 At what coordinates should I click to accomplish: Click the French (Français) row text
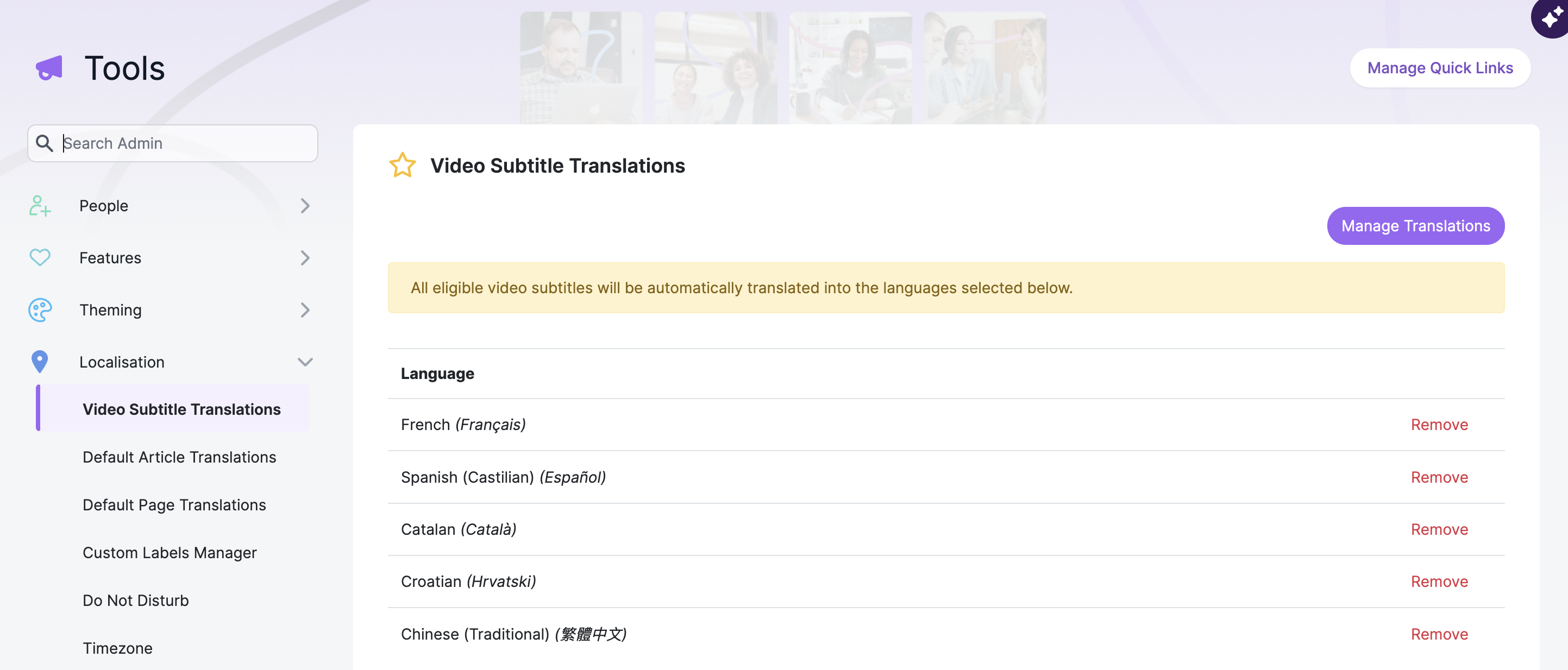click(x=463, y=425)
